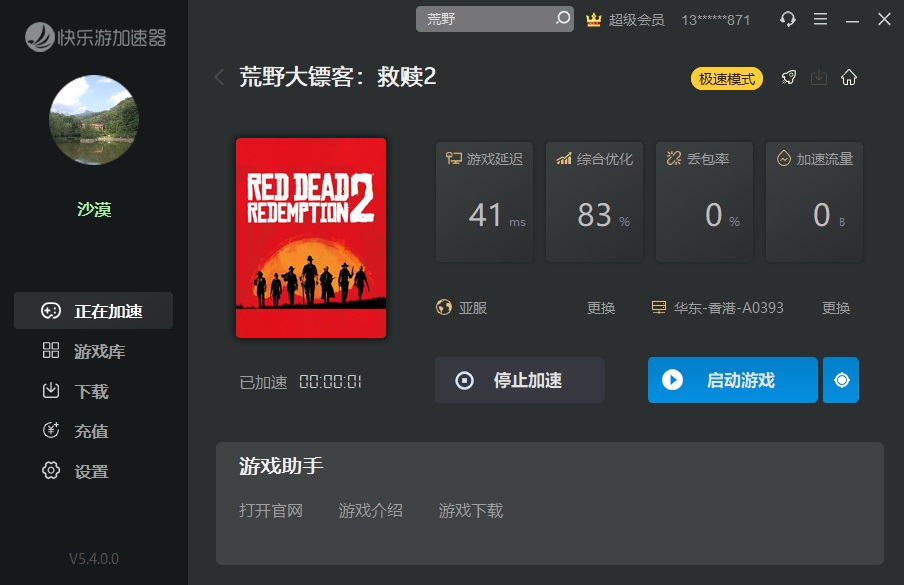Viewport: 904px width, 585px height.
Task: Open the 超级会员 crown badge
Action: (625, 20)
